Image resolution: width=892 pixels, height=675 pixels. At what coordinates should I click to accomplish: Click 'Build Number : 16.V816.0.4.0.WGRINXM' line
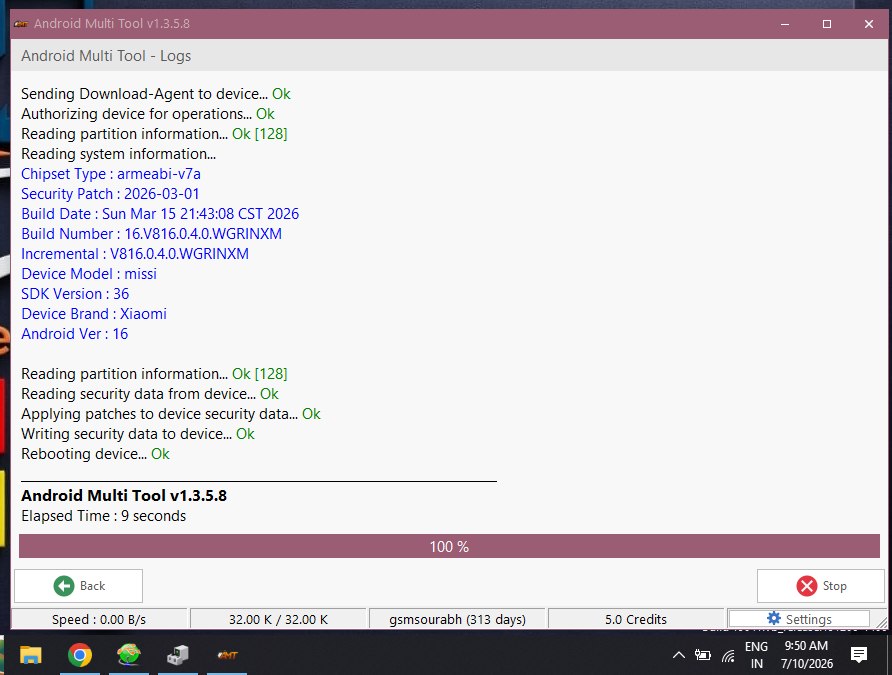pos(151,234)
